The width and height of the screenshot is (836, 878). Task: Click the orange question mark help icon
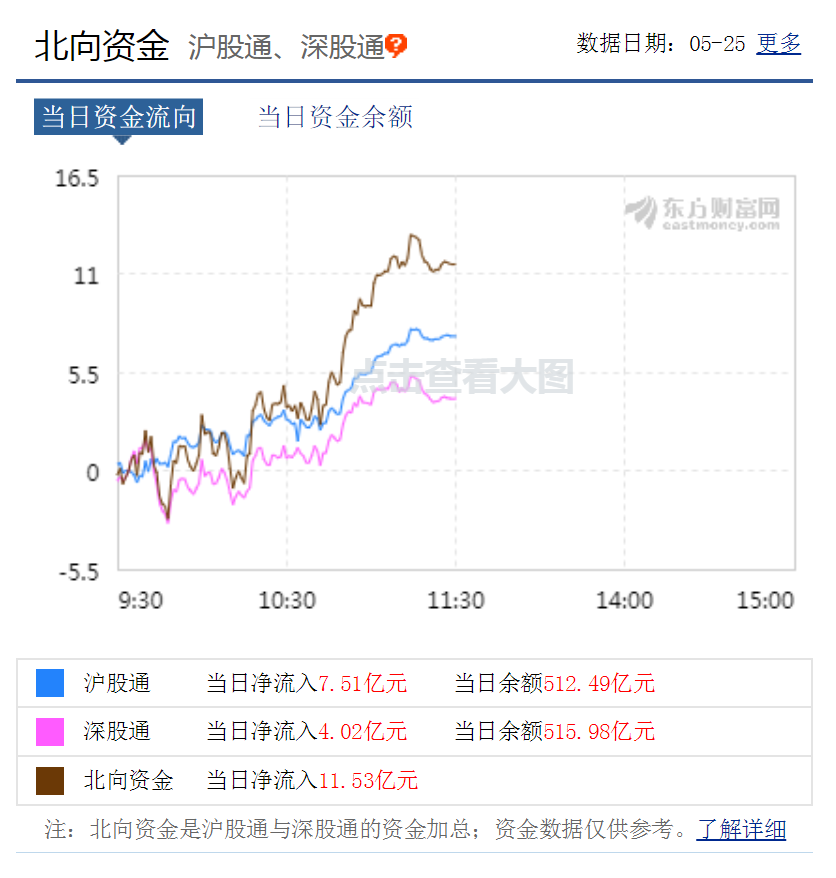[397, 46]
